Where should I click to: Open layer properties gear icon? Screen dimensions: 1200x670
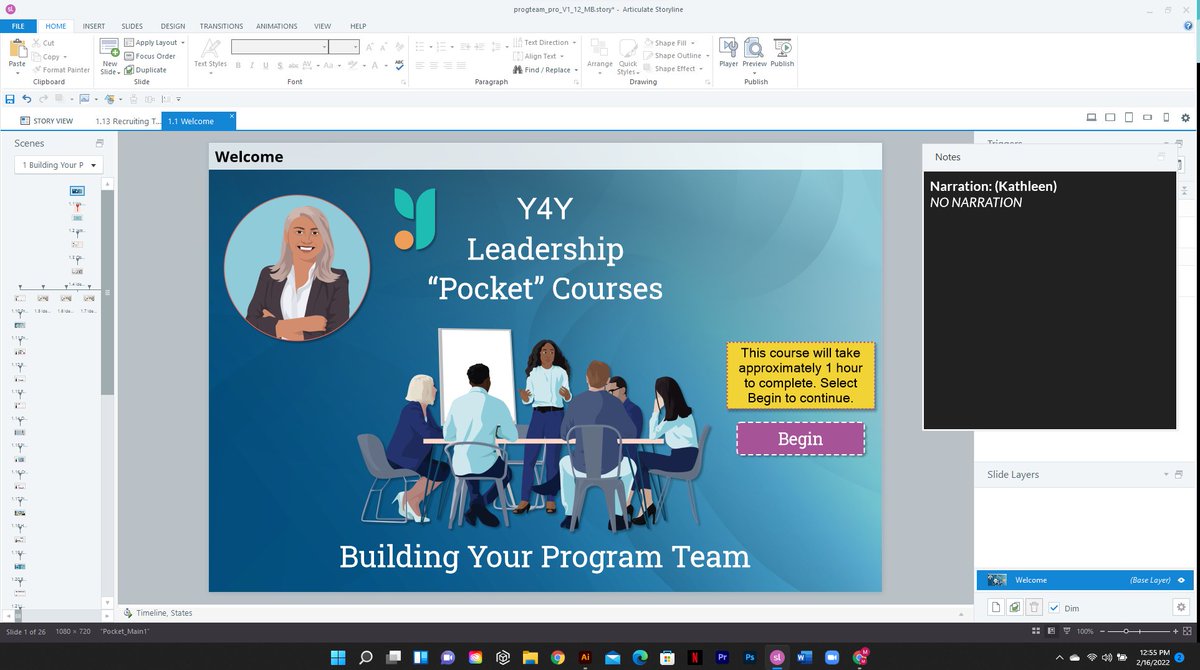click(x=1181, y=607)
